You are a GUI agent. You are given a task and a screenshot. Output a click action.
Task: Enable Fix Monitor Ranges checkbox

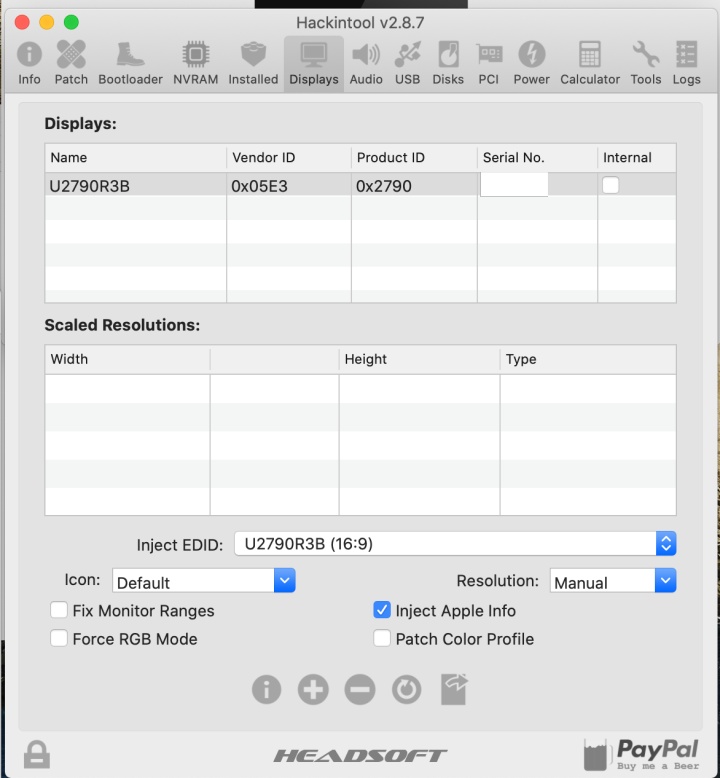[x=59, y=610]
